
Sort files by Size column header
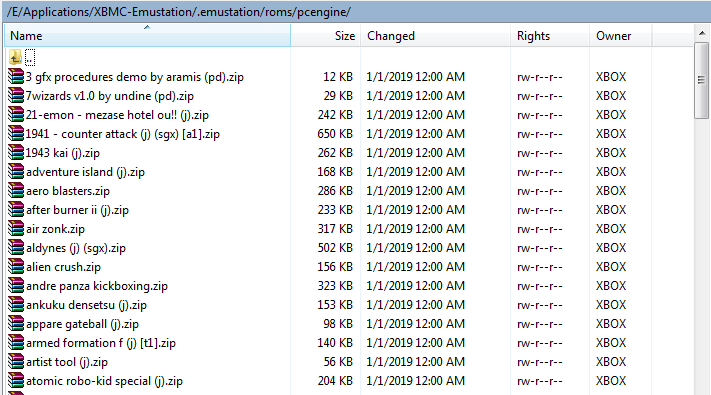point(326,35)
